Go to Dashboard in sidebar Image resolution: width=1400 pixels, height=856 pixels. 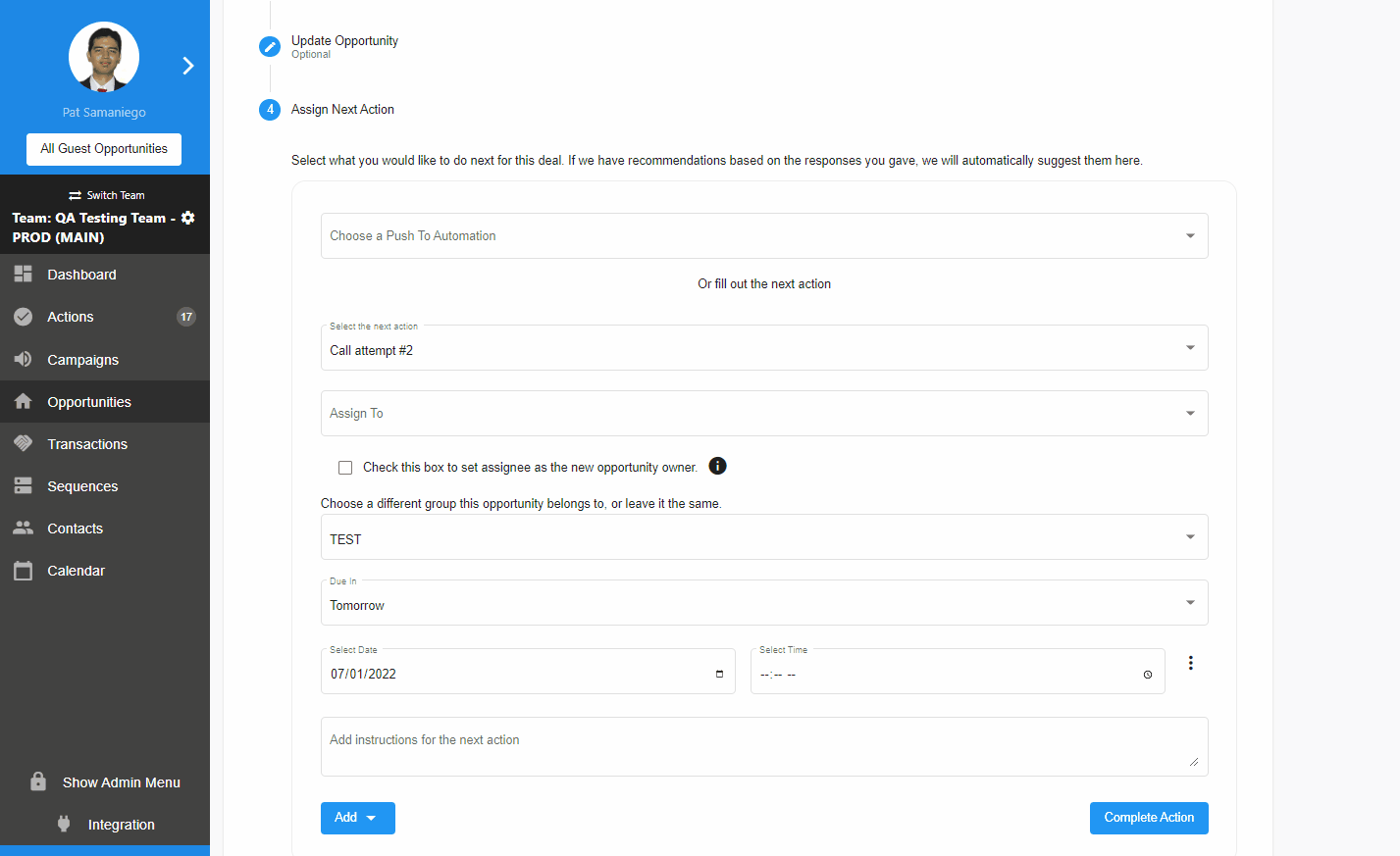pyautogui.click(x=81, y=275)
